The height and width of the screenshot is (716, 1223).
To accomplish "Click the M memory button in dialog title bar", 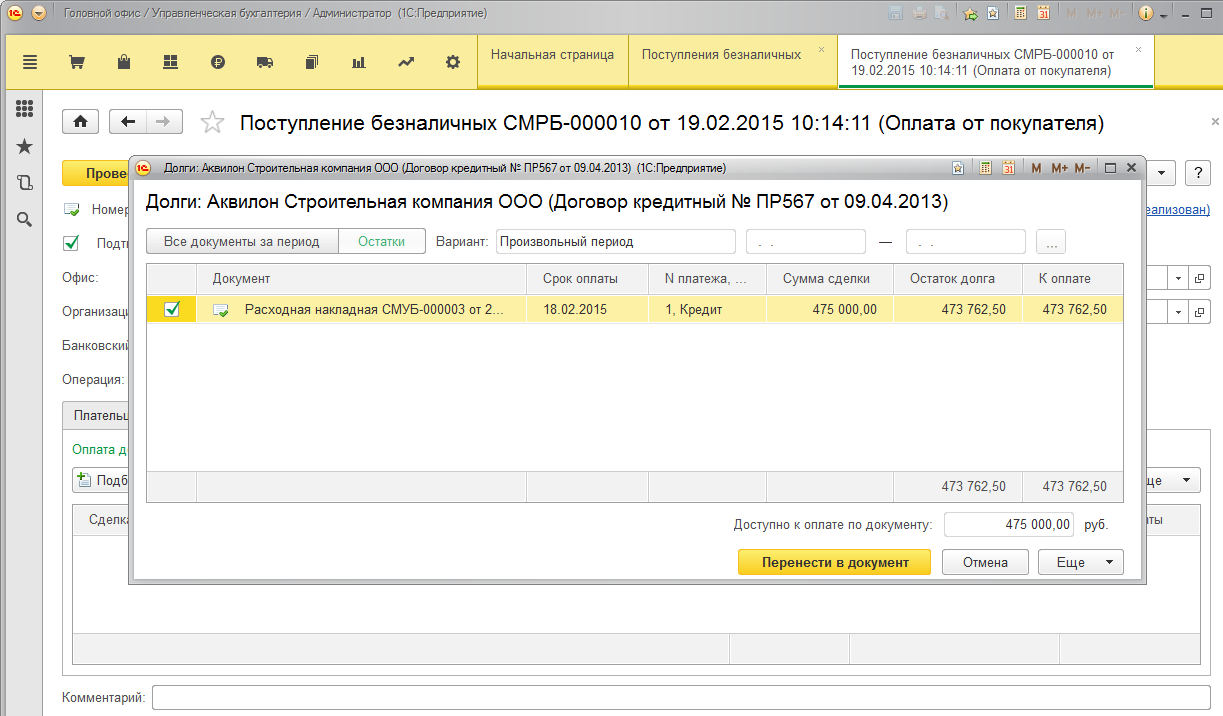I will pyautogui.click(x=1036, y=168).
